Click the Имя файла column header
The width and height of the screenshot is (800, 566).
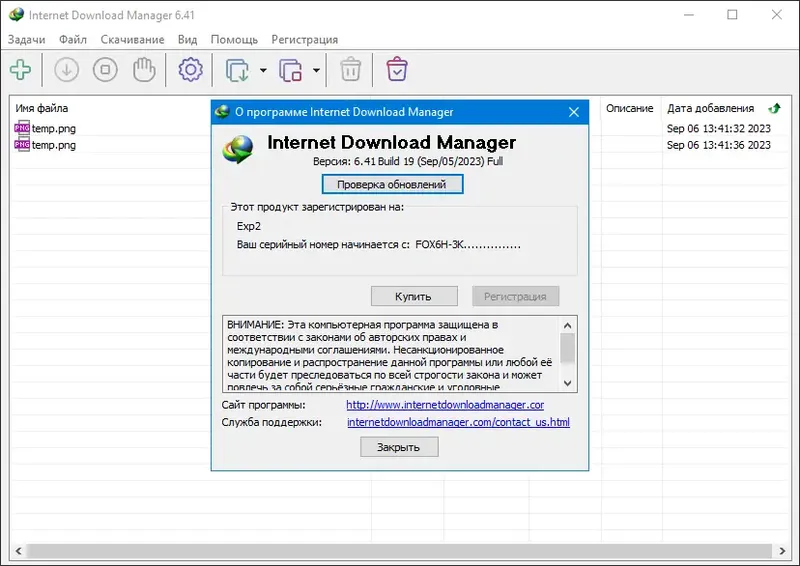[x=41, y=108]
